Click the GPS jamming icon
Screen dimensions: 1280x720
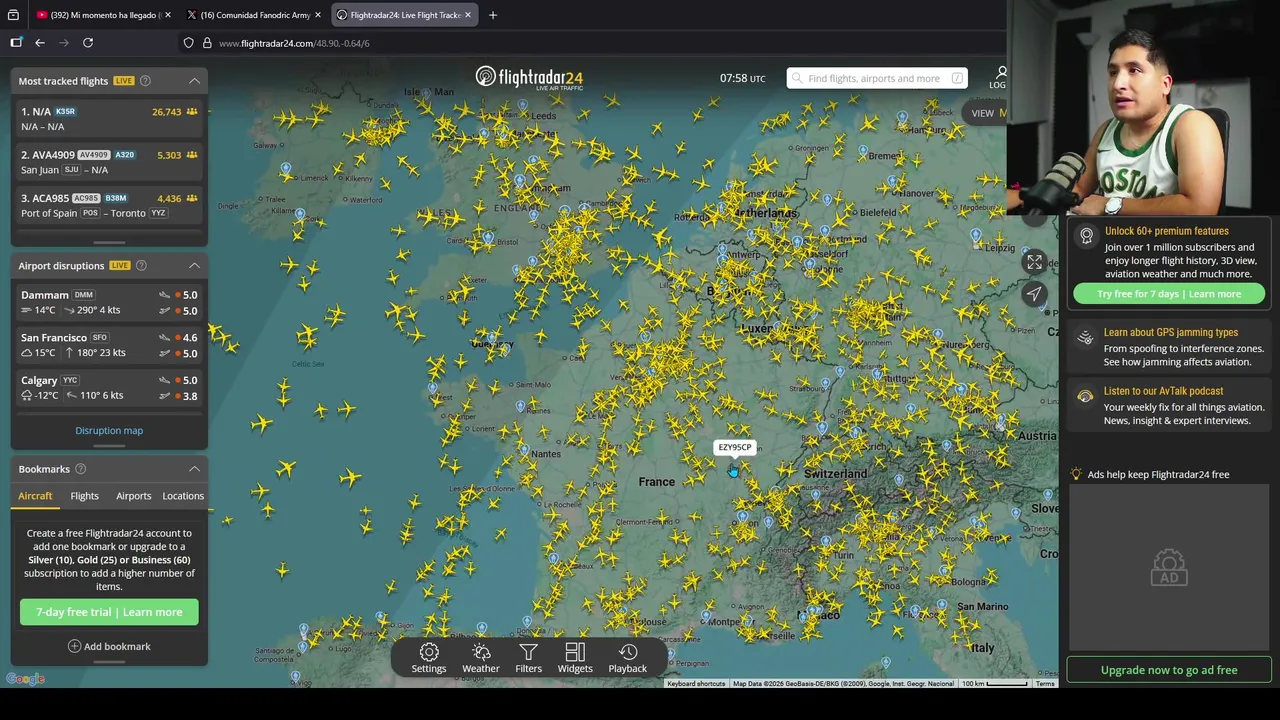(x=1085, y=338)
